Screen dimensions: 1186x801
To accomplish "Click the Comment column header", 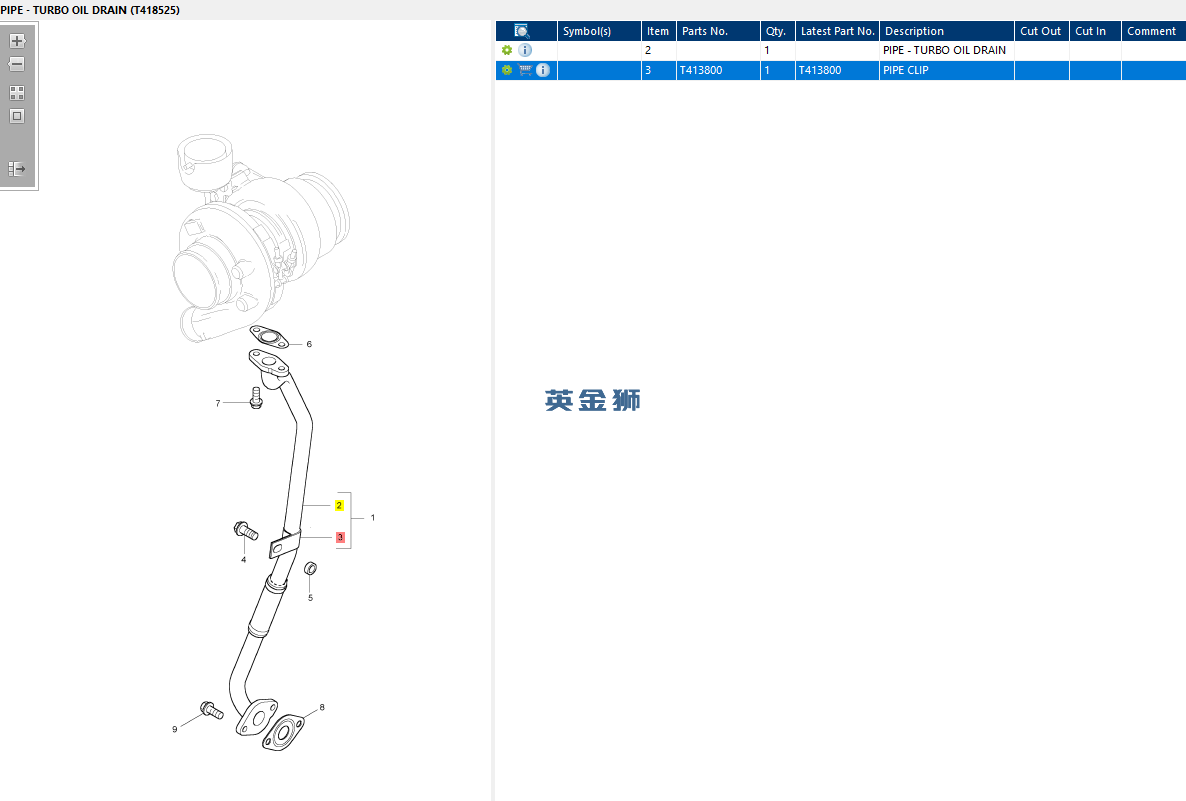I will point(1153,31).
